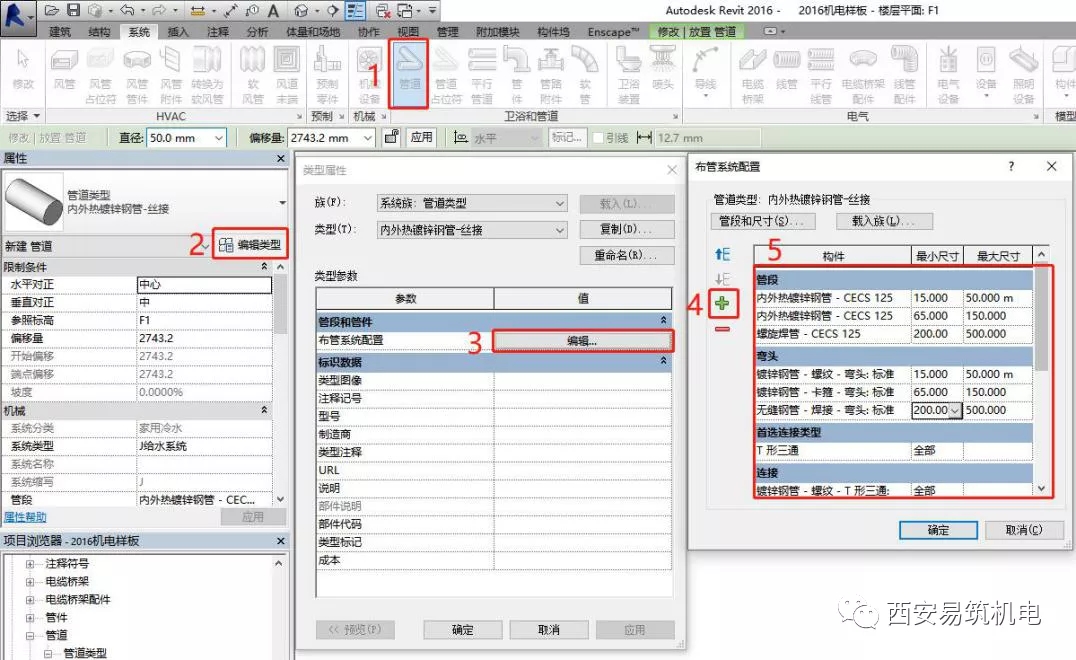Open dropdown in the 200.00 minimum size cell
Image resolution: width=1076 pixels, height=660 pixels.
955,410
